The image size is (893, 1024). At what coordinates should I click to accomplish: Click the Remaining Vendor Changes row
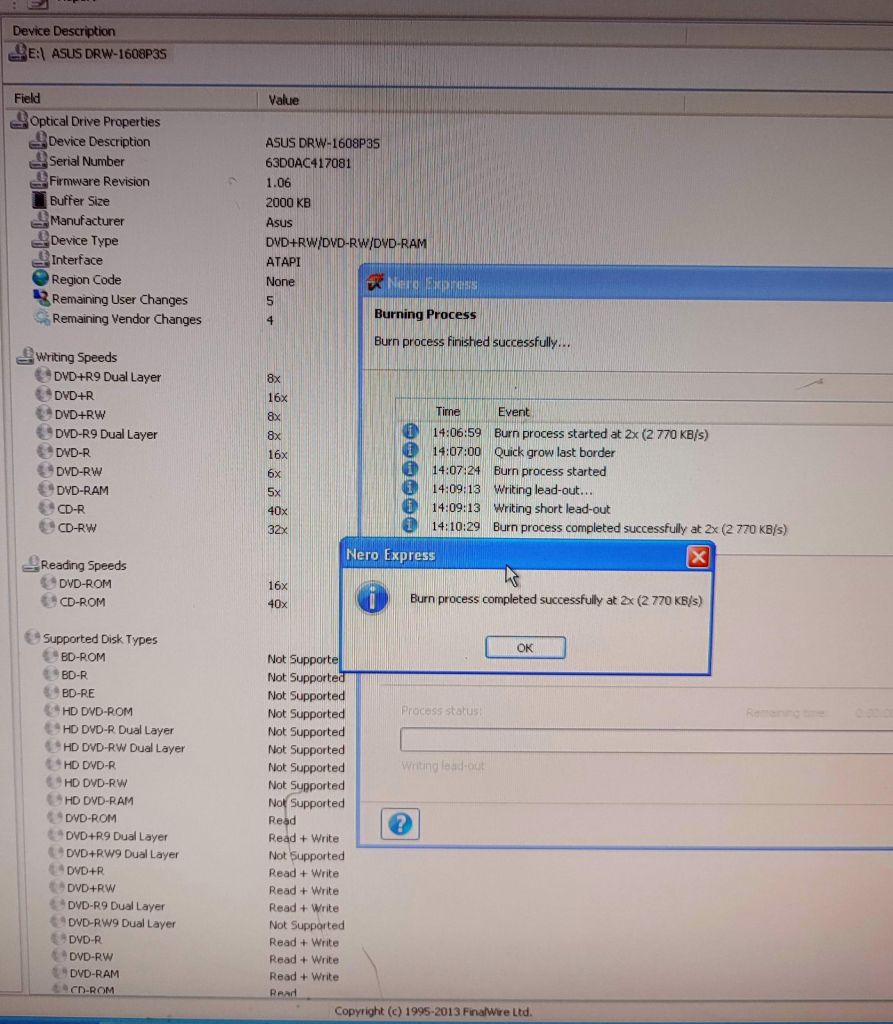[154, 319]
